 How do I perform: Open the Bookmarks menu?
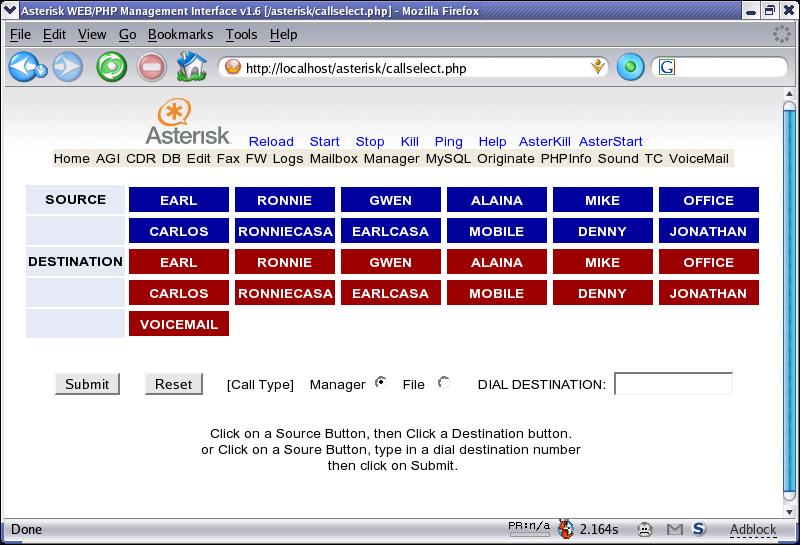[x=180, y=34]
